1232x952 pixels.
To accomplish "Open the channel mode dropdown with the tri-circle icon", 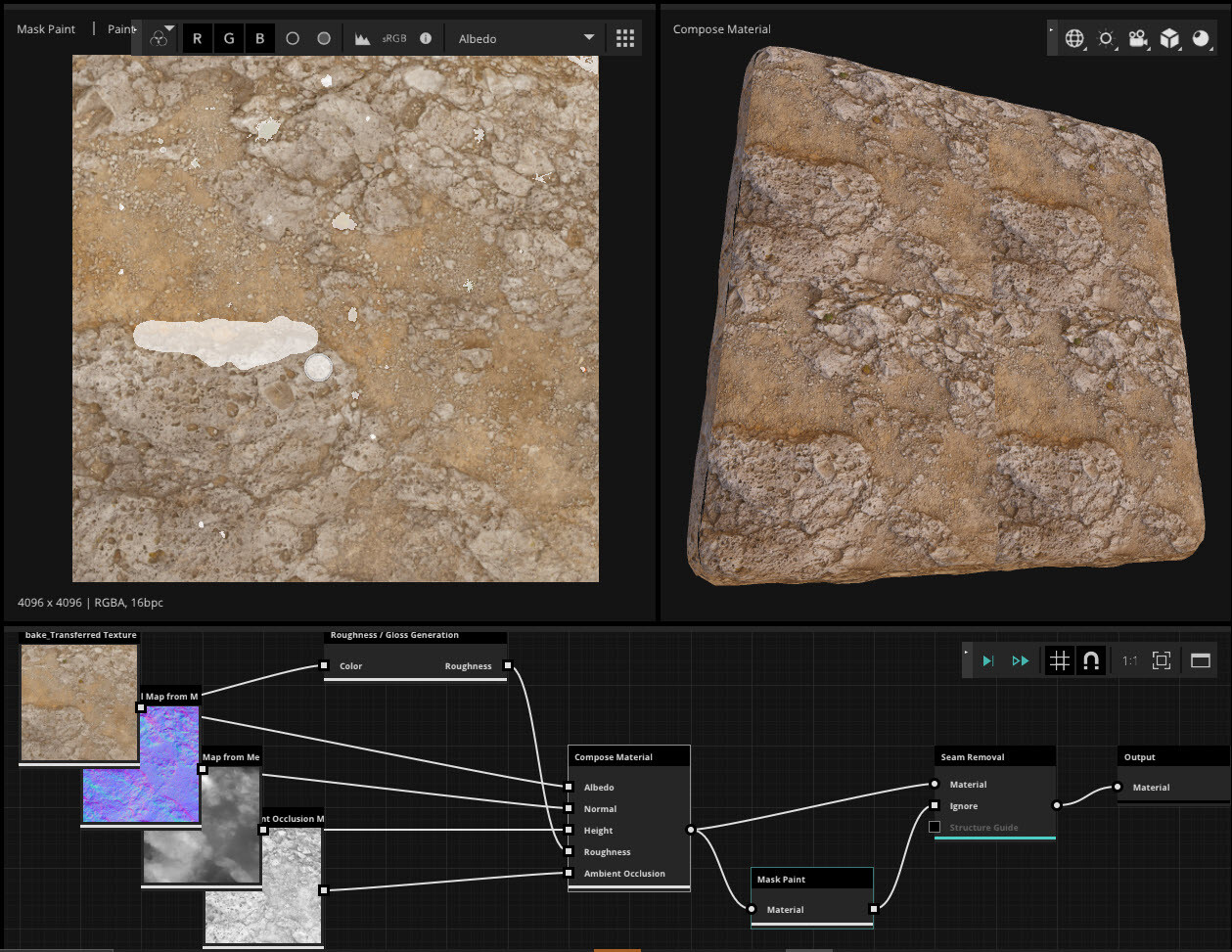I will point(160,38).
